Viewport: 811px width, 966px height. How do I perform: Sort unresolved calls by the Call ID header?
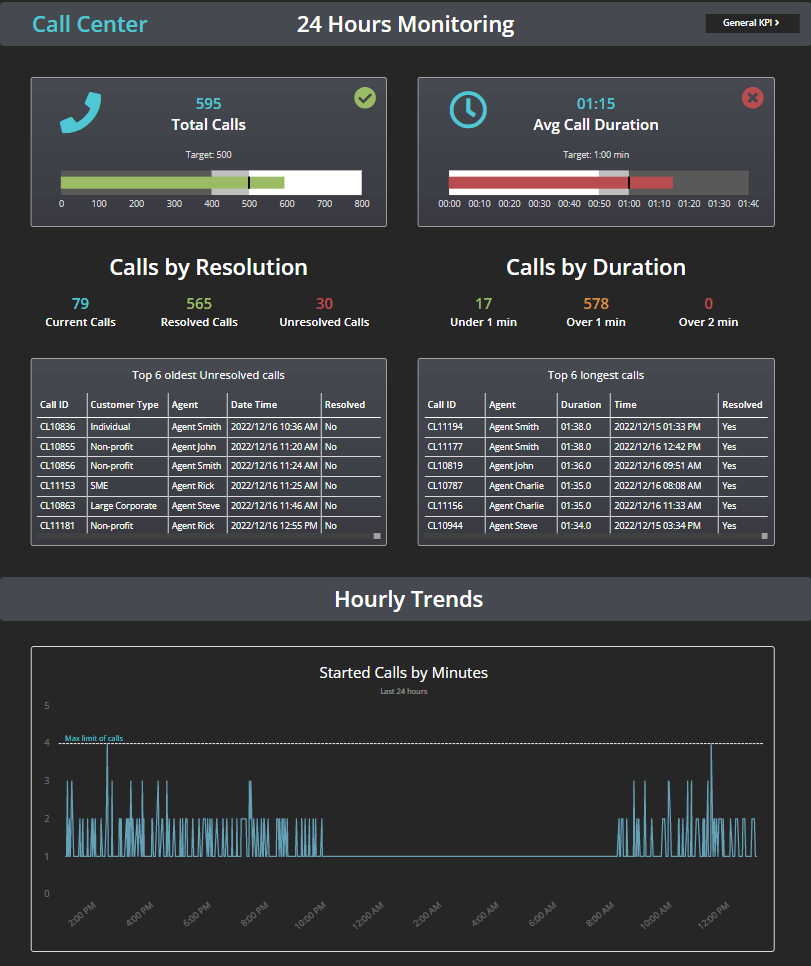point(54,405)
